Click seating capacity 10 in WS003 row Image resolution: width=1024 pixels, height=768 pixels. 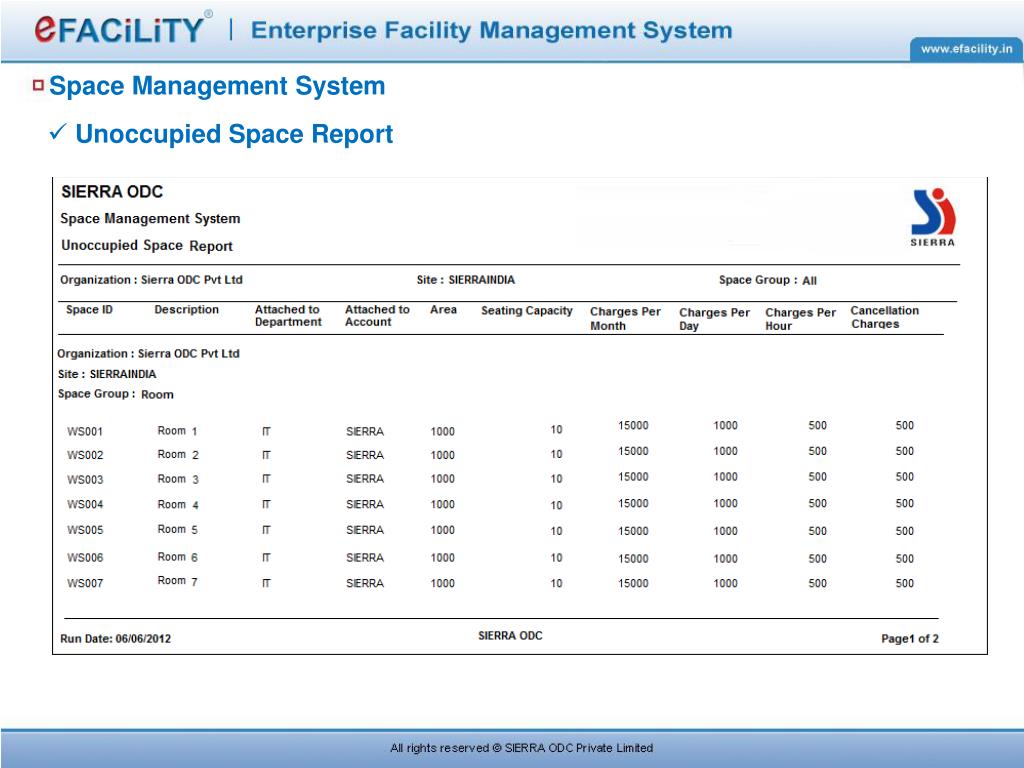556,479
